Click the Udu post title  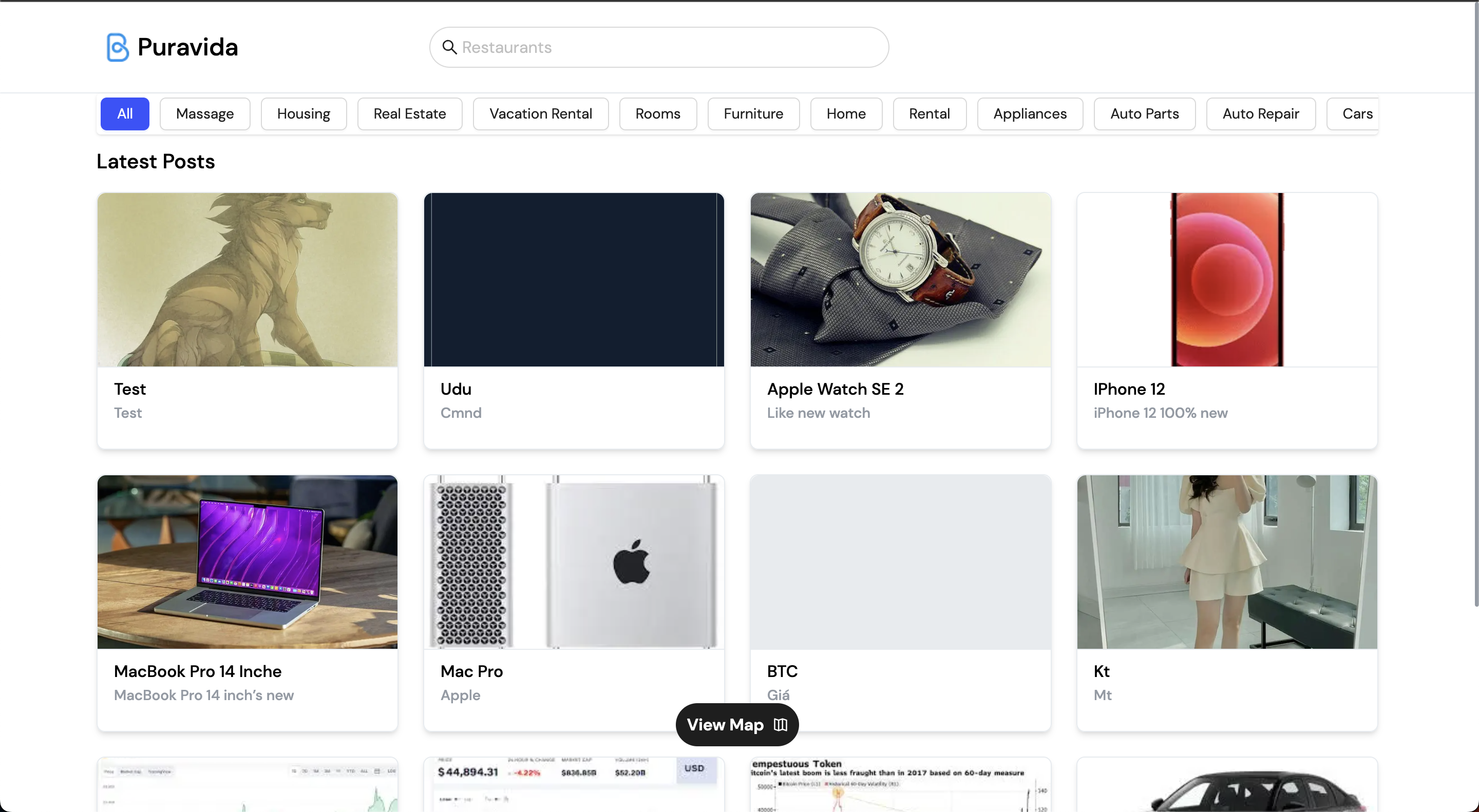[456, 389]
